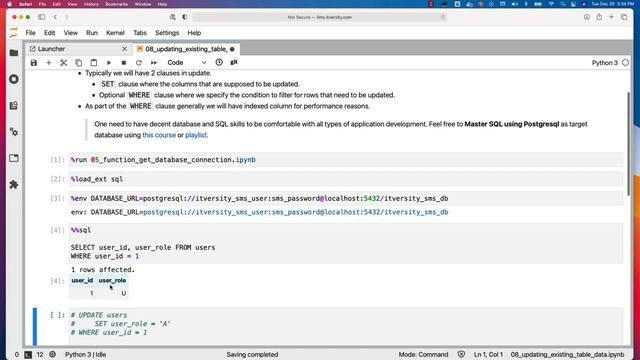Image resolution: width=640 pixels, height=360 pixels.
Task: Select the 08_updating_existing_table tab
Action: tap(186, 49)
